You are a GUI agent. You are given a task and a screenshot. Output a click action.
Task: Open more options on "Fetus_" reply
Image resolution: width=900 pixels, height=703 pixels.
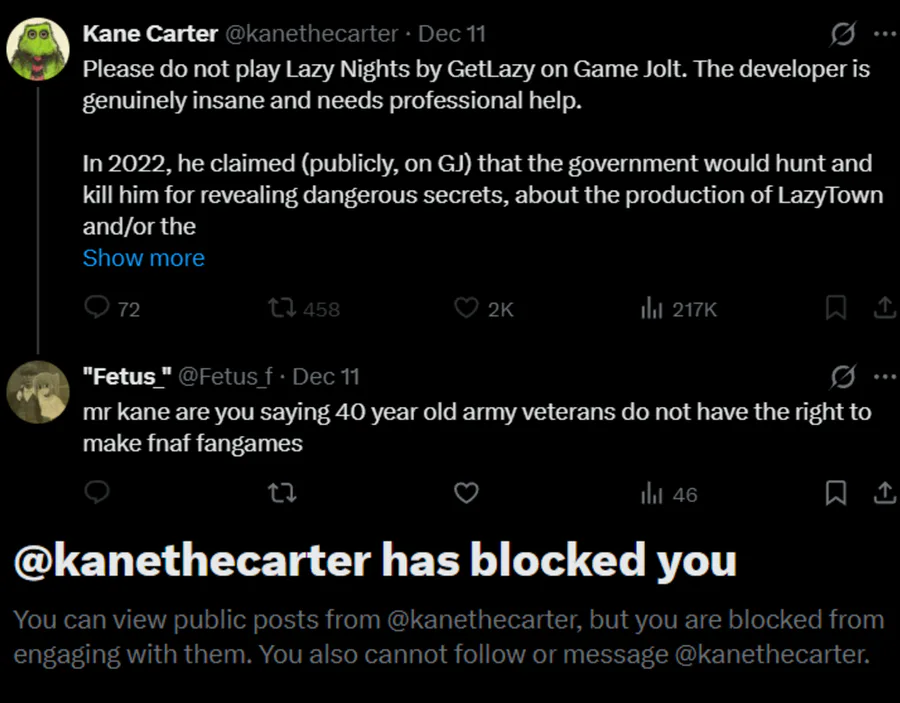click(x=884, y=377)
